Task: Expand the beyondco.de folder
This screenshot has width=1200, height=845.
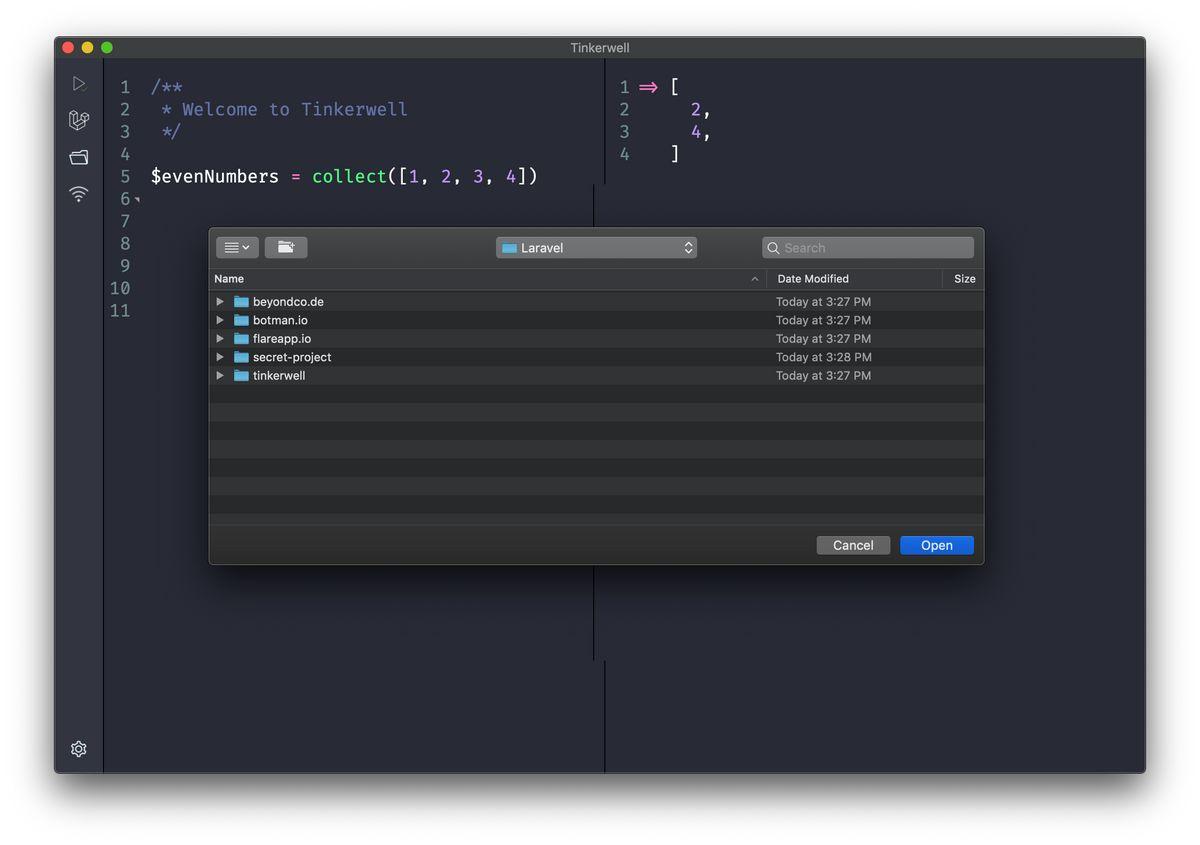Action: click(220, 301)
